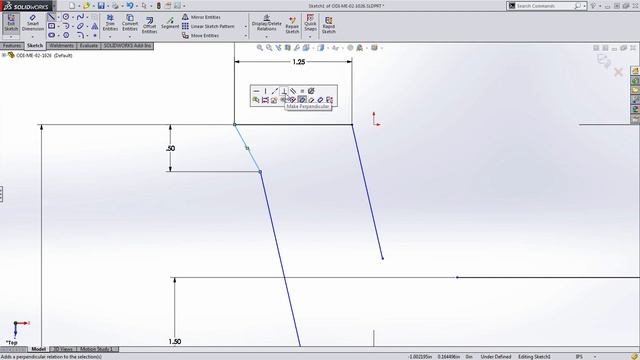Click the Segment tool
Screen dimensions: 640x360
tap(170, 23)
